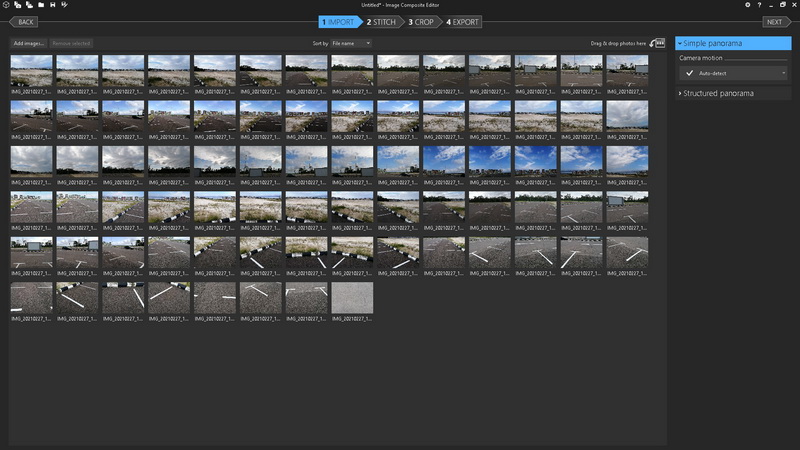
Task: Click the New Panorama From Images icon
Action: (x=18, y=5)
